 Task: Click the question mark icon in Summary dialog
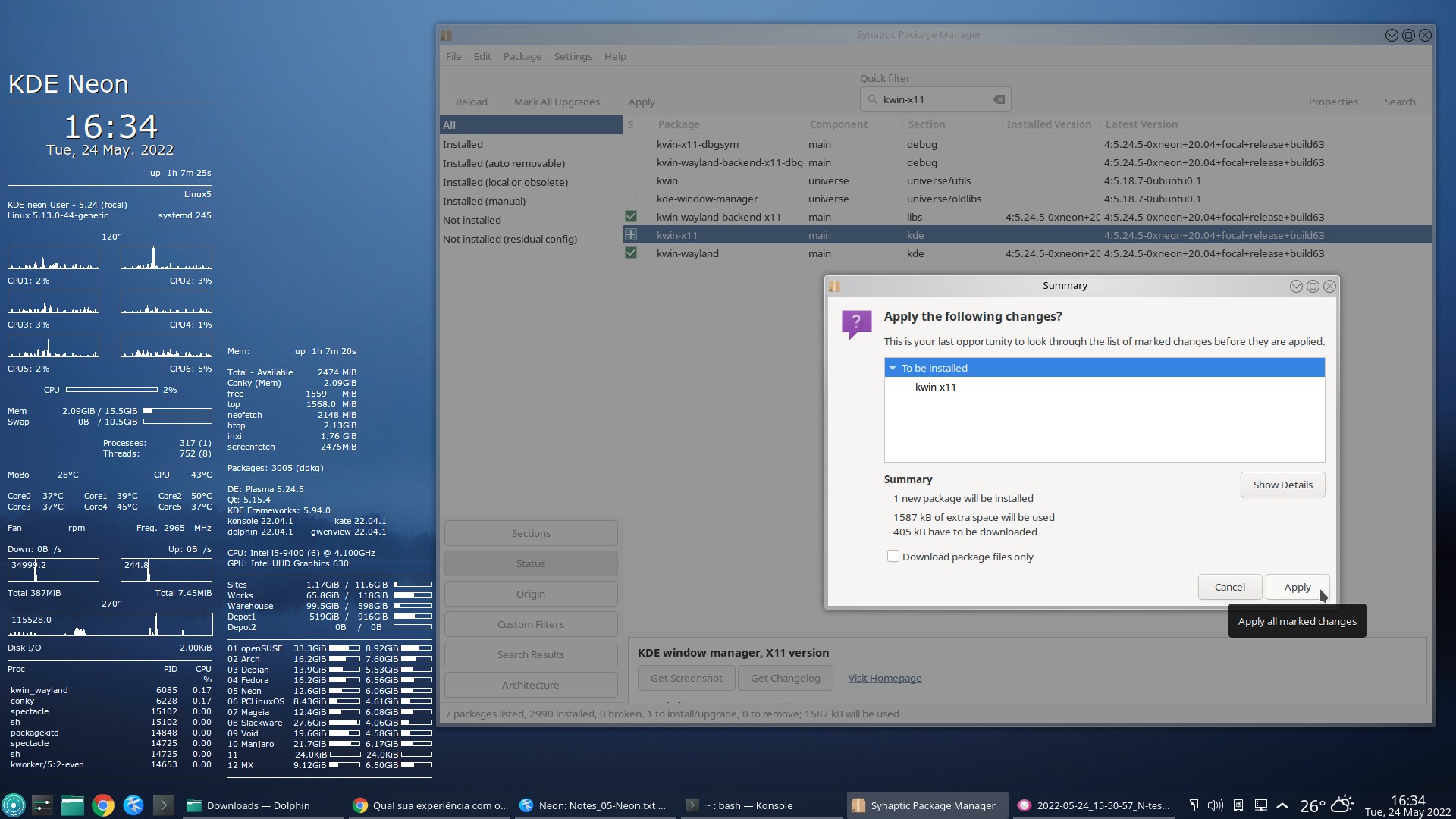856,324
